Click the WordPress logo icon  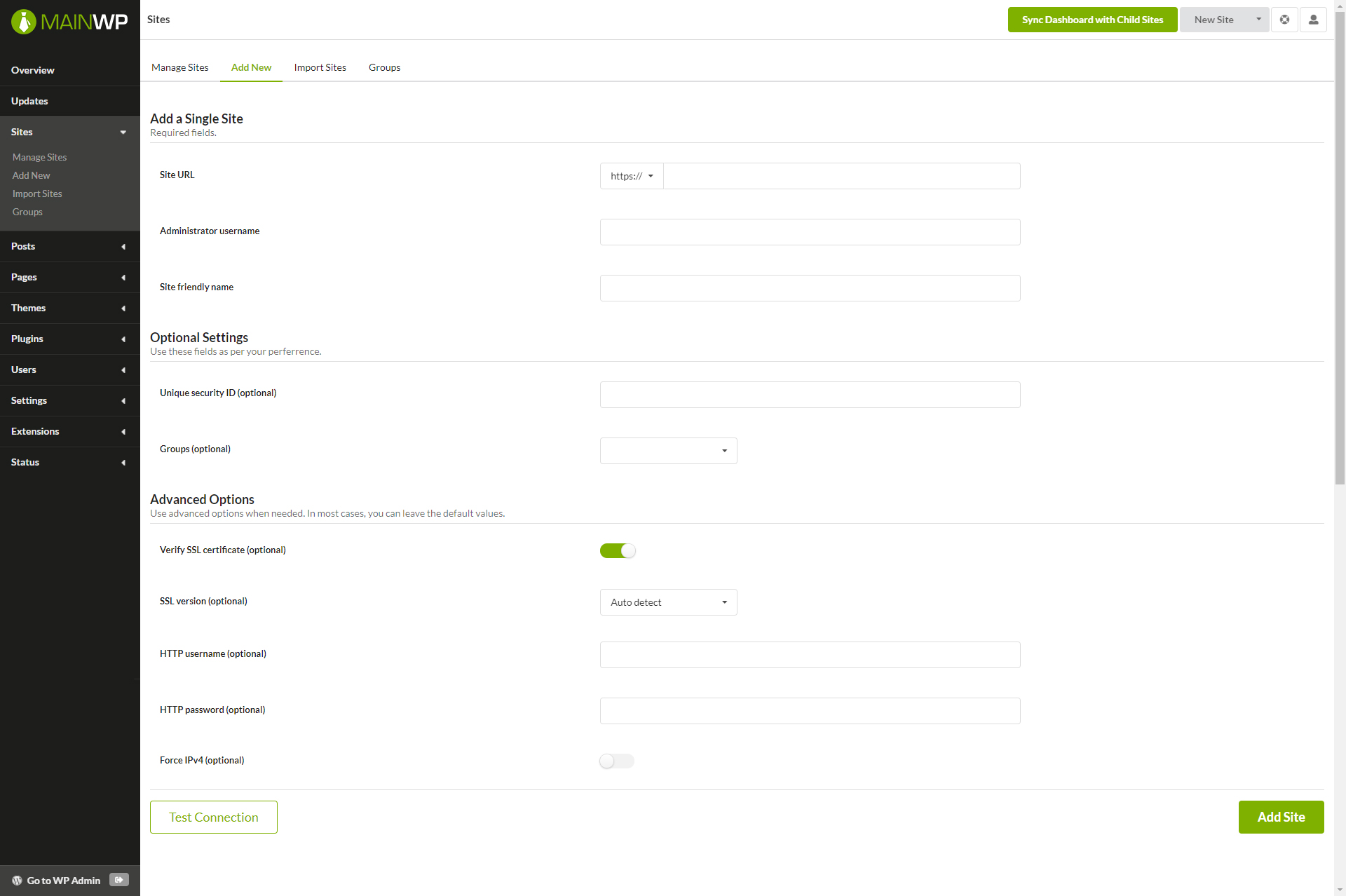click(17, 881)
